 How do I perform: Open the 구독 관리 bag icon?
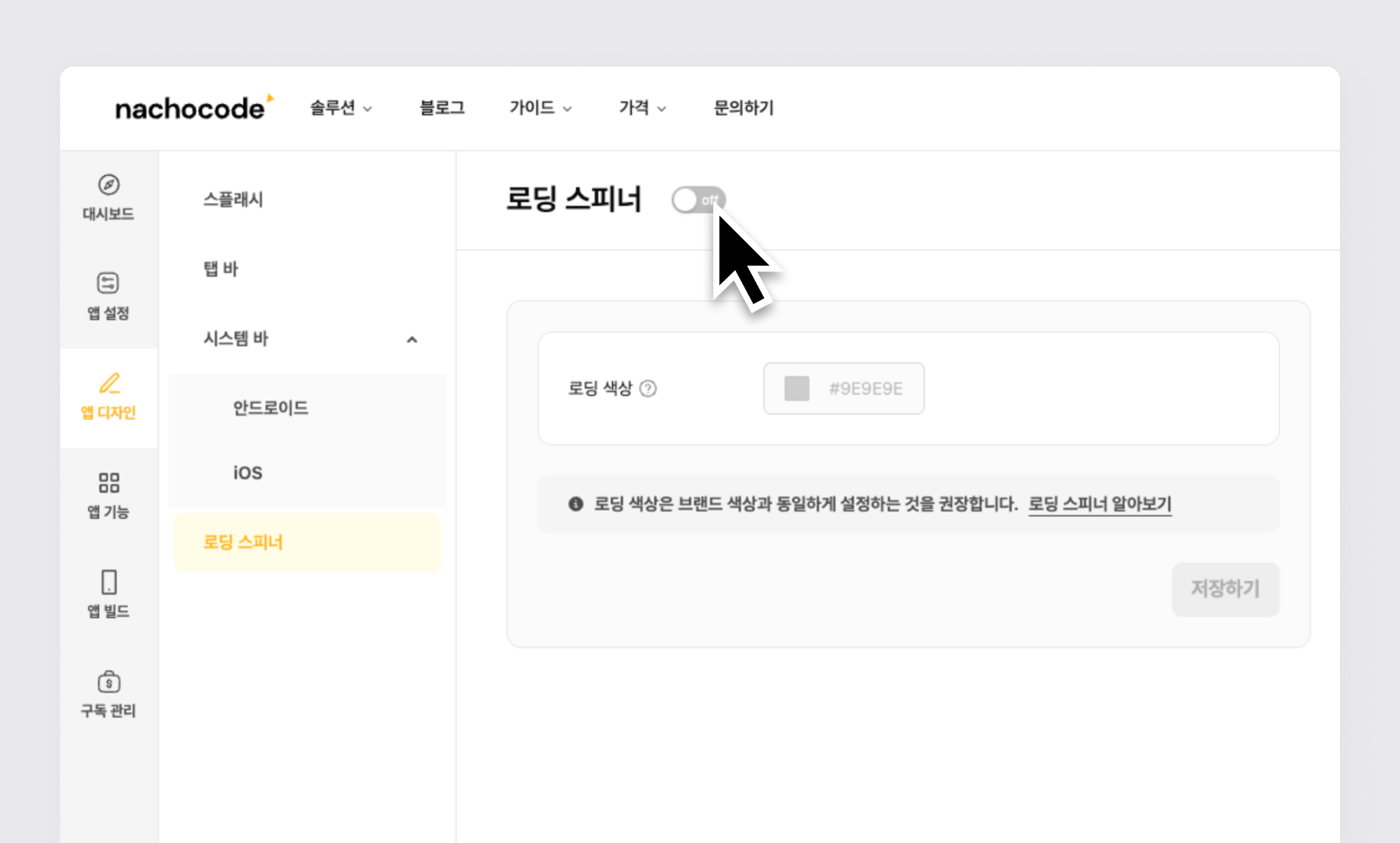coord(109,682)
